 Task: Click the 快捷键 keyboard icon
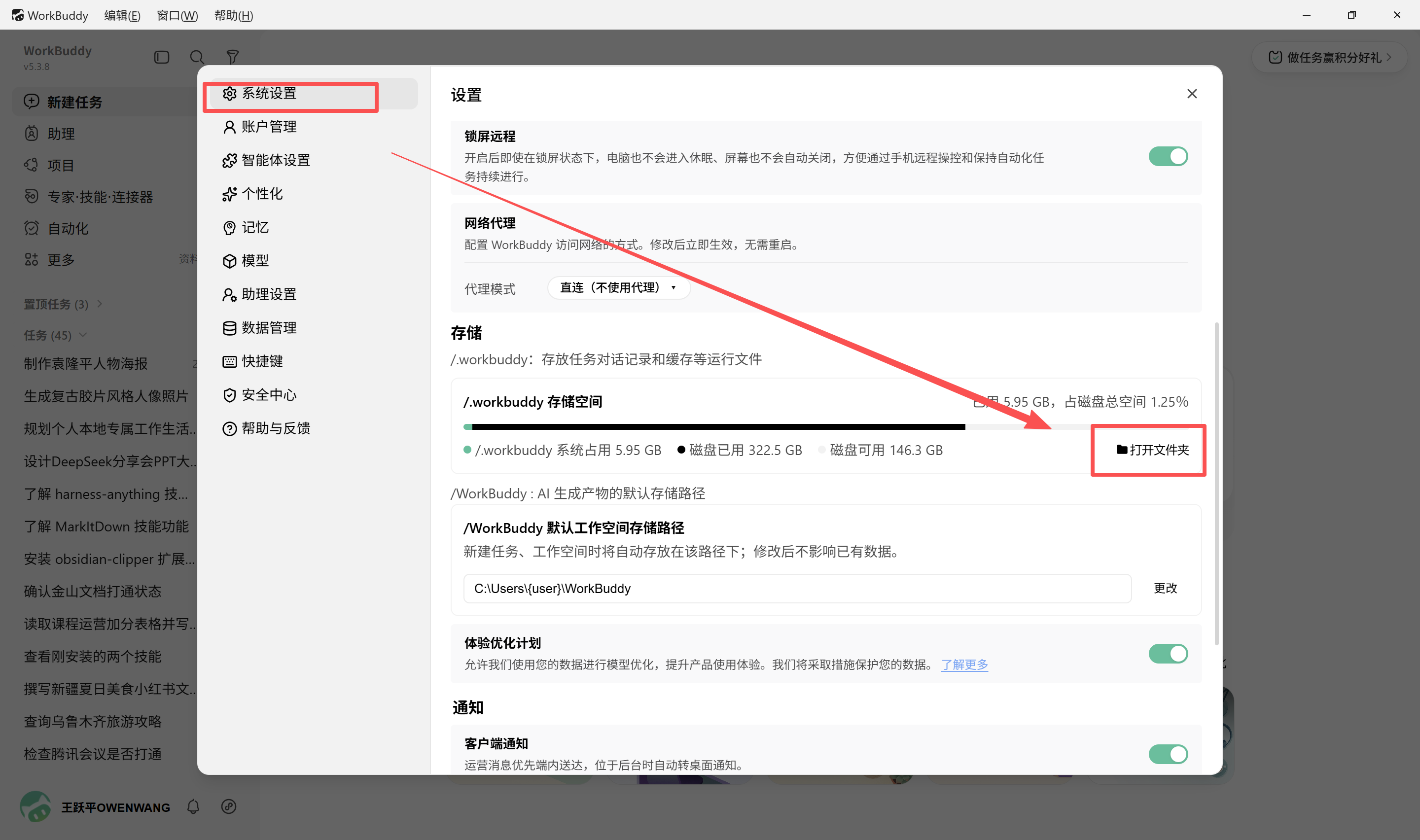[229, 361]
